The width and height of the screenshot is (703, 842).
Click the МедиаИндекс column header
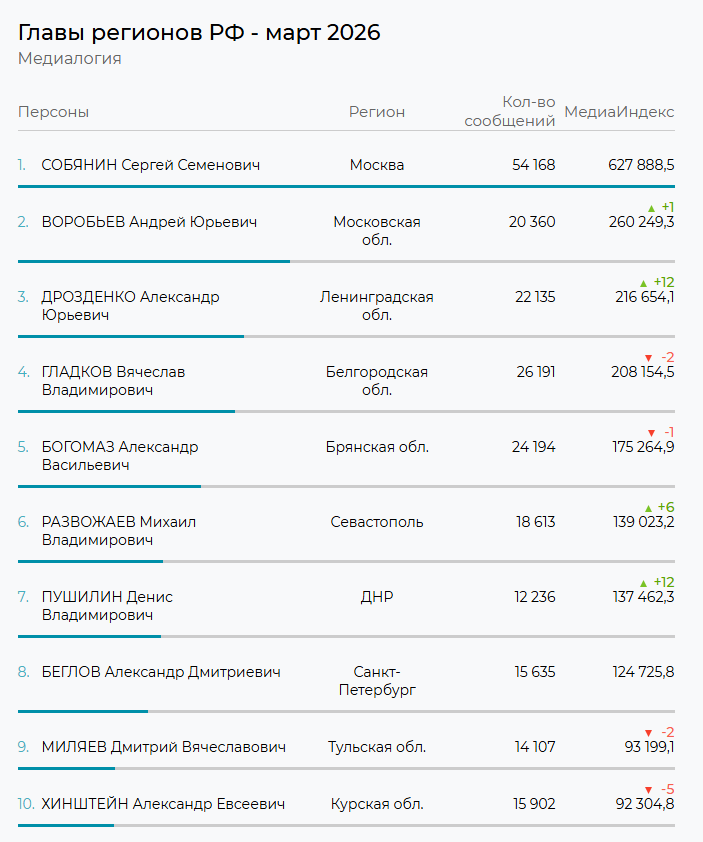pos(619,112)
